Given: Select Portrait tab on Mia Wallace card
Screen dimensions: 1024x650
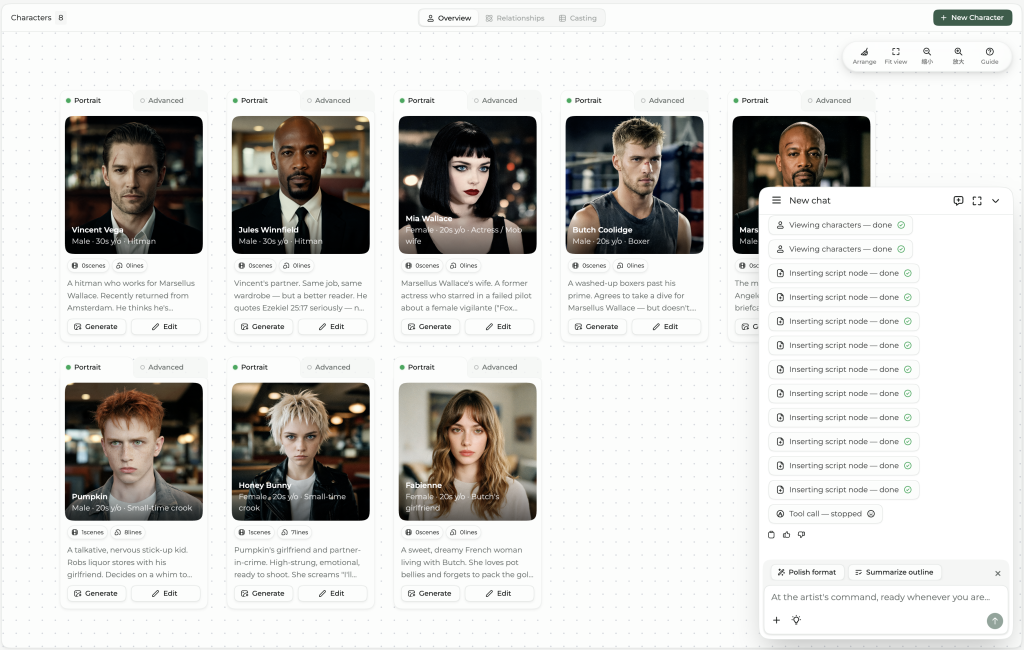Looking at the screenshot, I should [430, 101].
